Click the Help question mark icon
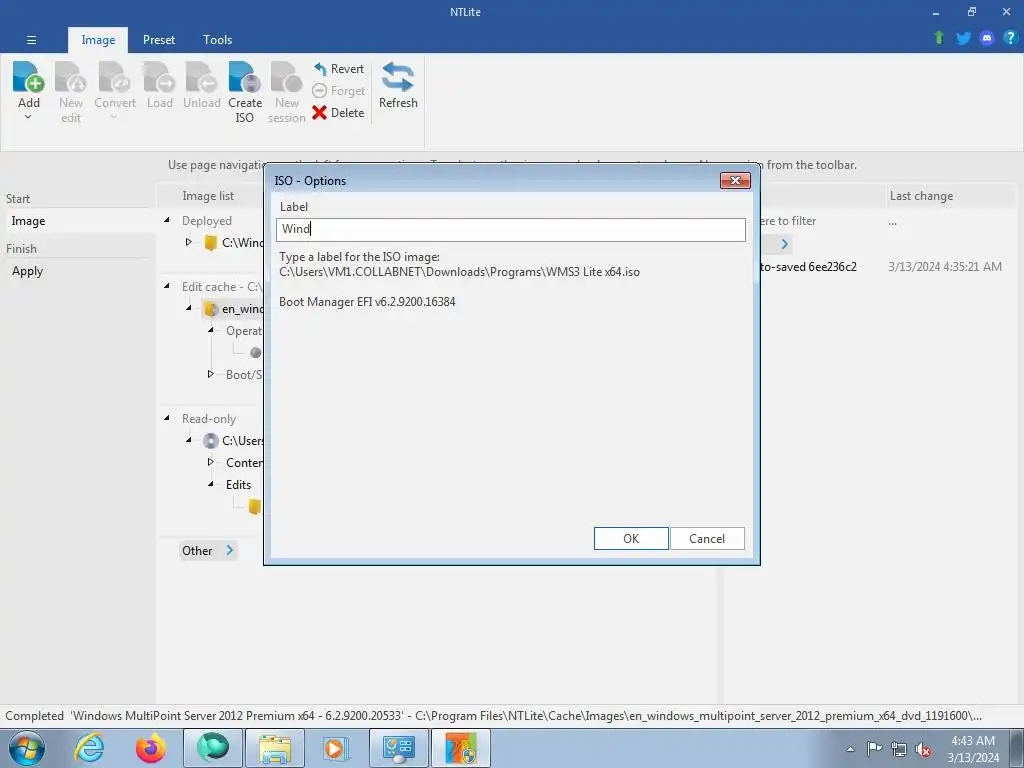 1010,38
